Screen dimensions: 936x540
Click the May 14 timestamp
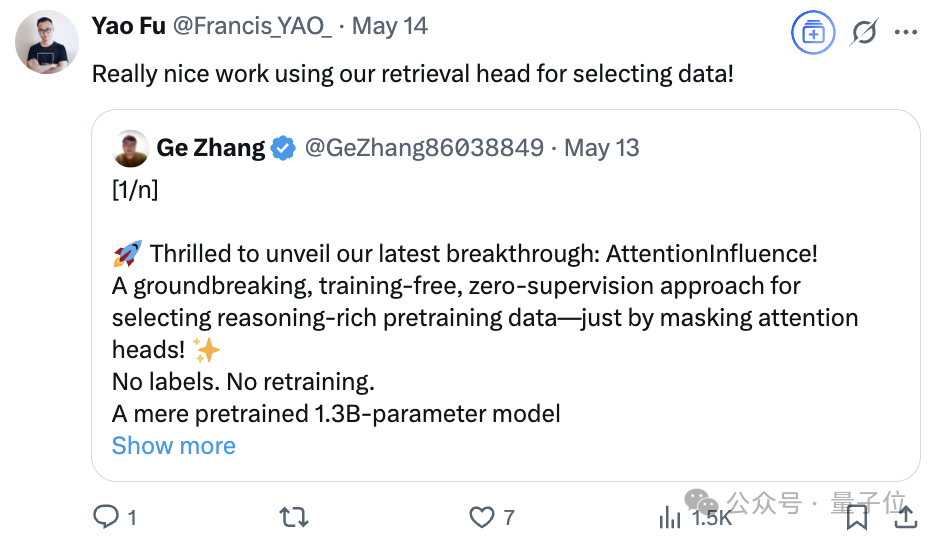390,26
